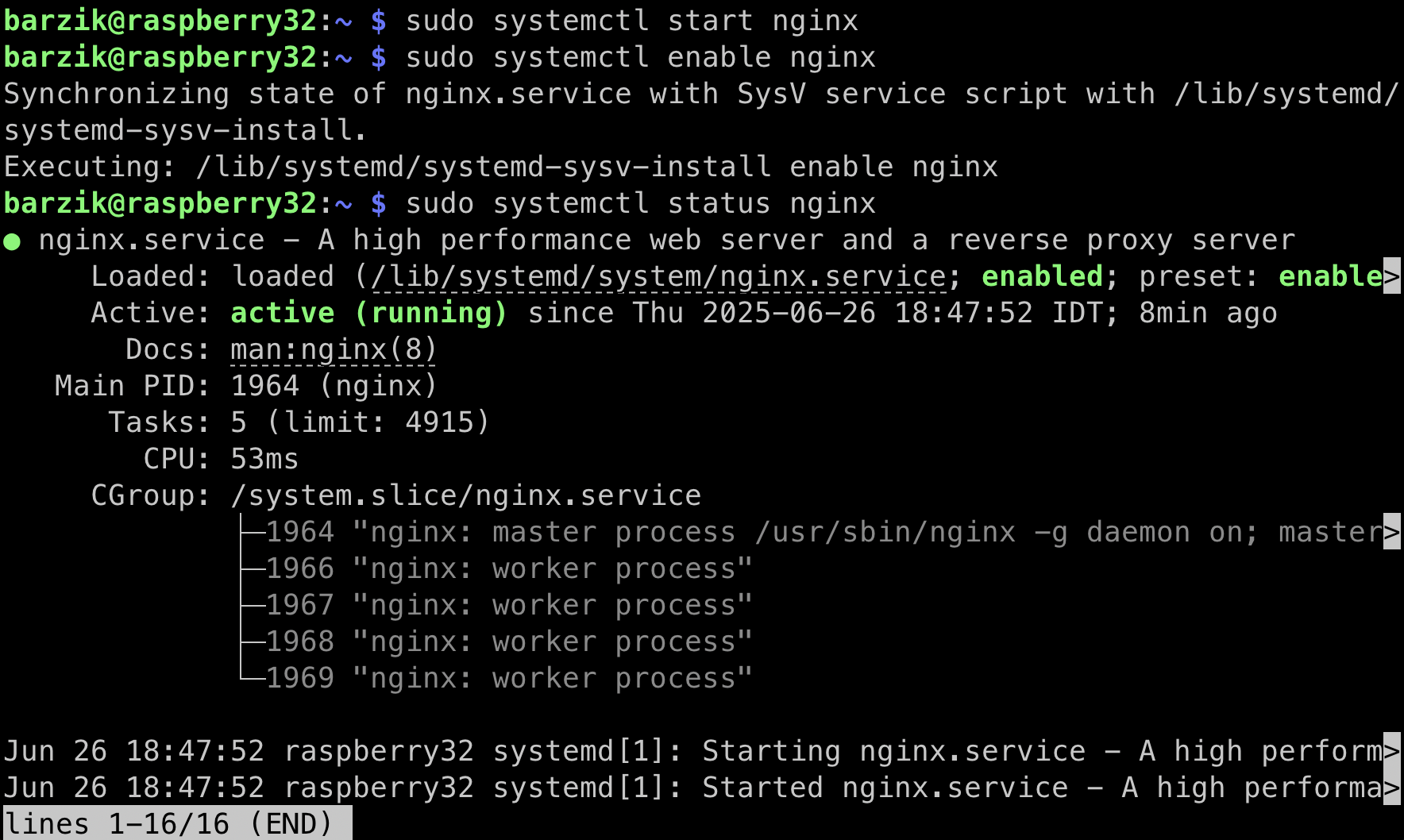Image resolution: width=1404 pixels, height=840 pixels.
Task: Select worker process 1969 tree entry
Action: click(x=509, y=678)
